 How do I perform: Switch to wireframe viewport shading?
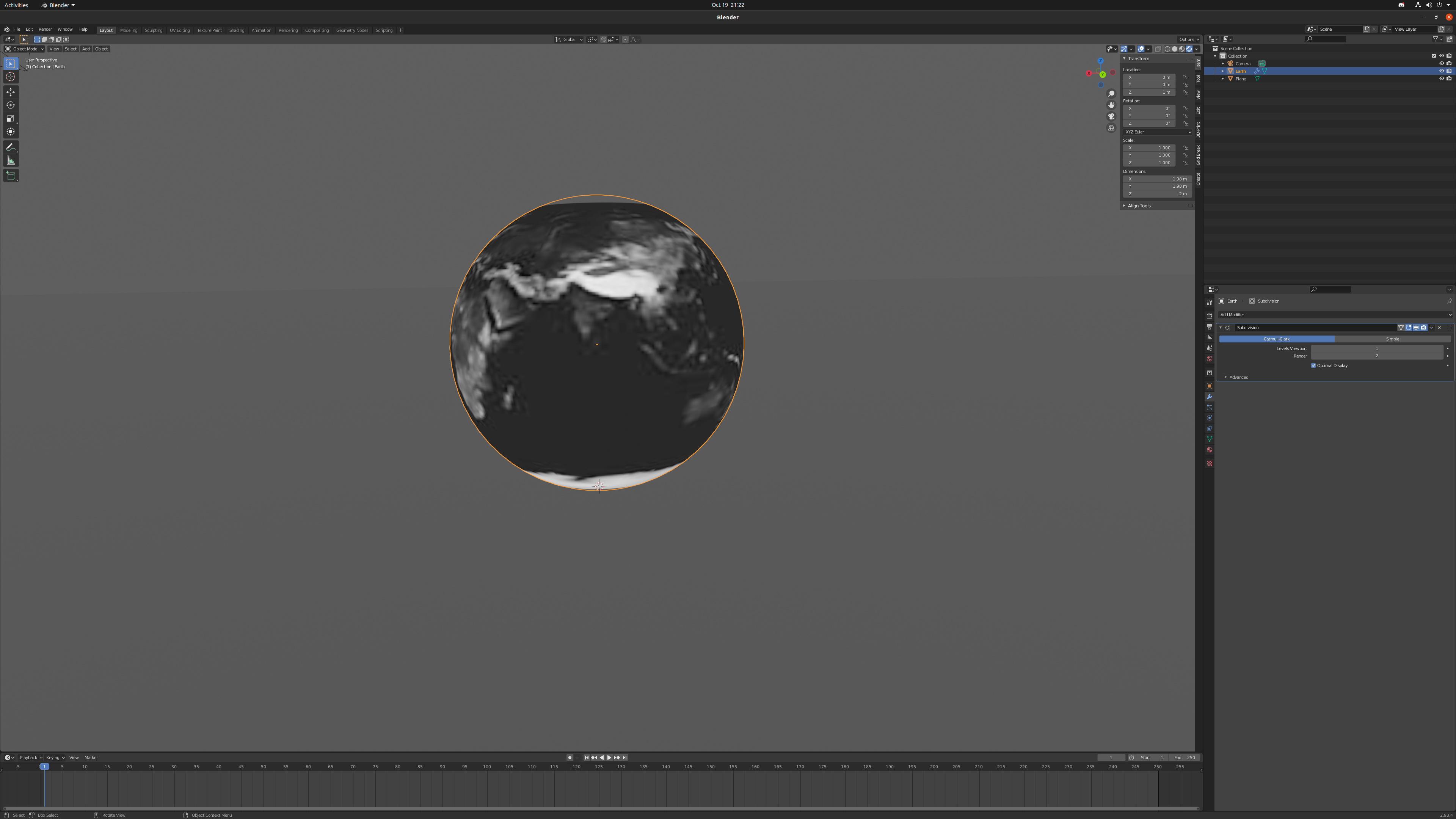[1168, 49]
